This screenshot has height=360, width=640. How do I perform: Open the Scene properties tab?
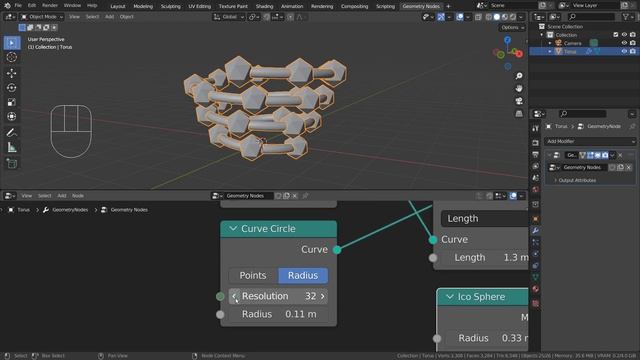(x=536, y=178)
